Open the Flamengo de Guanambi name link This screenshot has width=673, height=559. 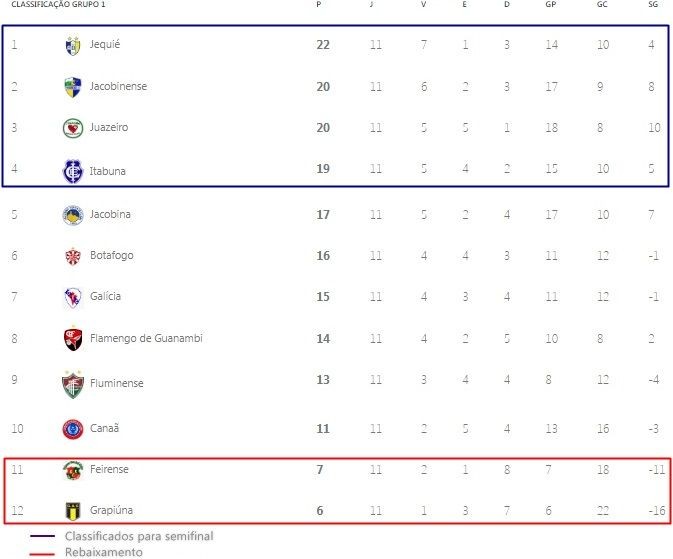[146, 338]
